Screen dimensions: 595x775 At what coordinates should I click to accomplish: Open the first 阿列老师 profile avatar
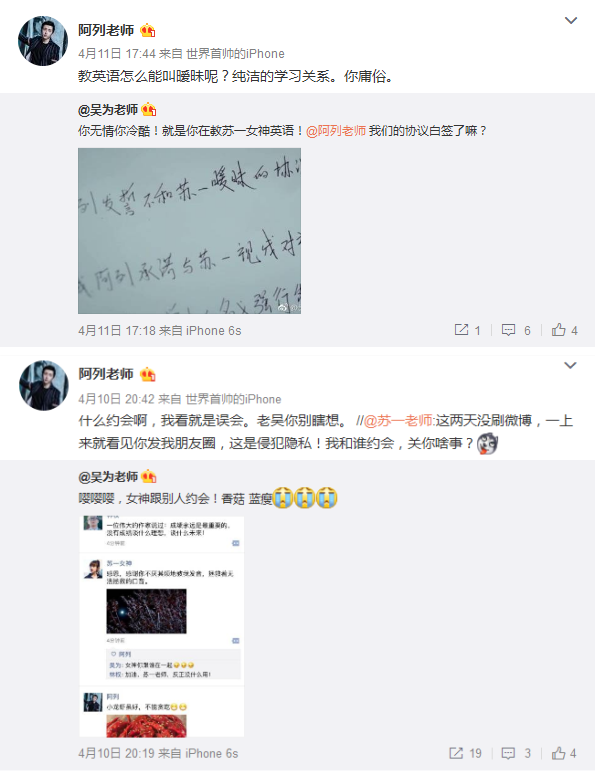[43, 41]
